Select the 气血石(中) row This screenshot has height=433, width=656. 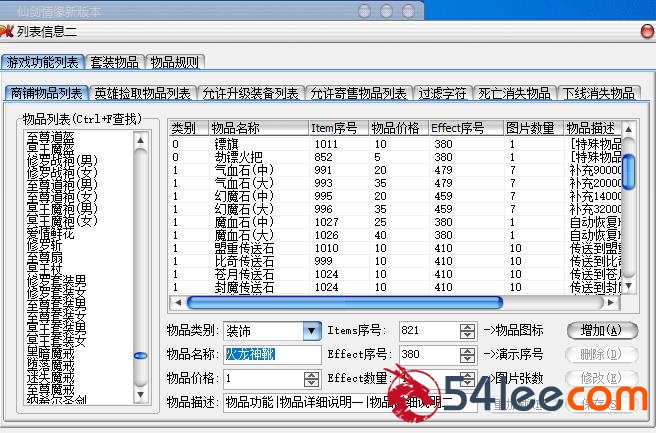click(395, 170)
